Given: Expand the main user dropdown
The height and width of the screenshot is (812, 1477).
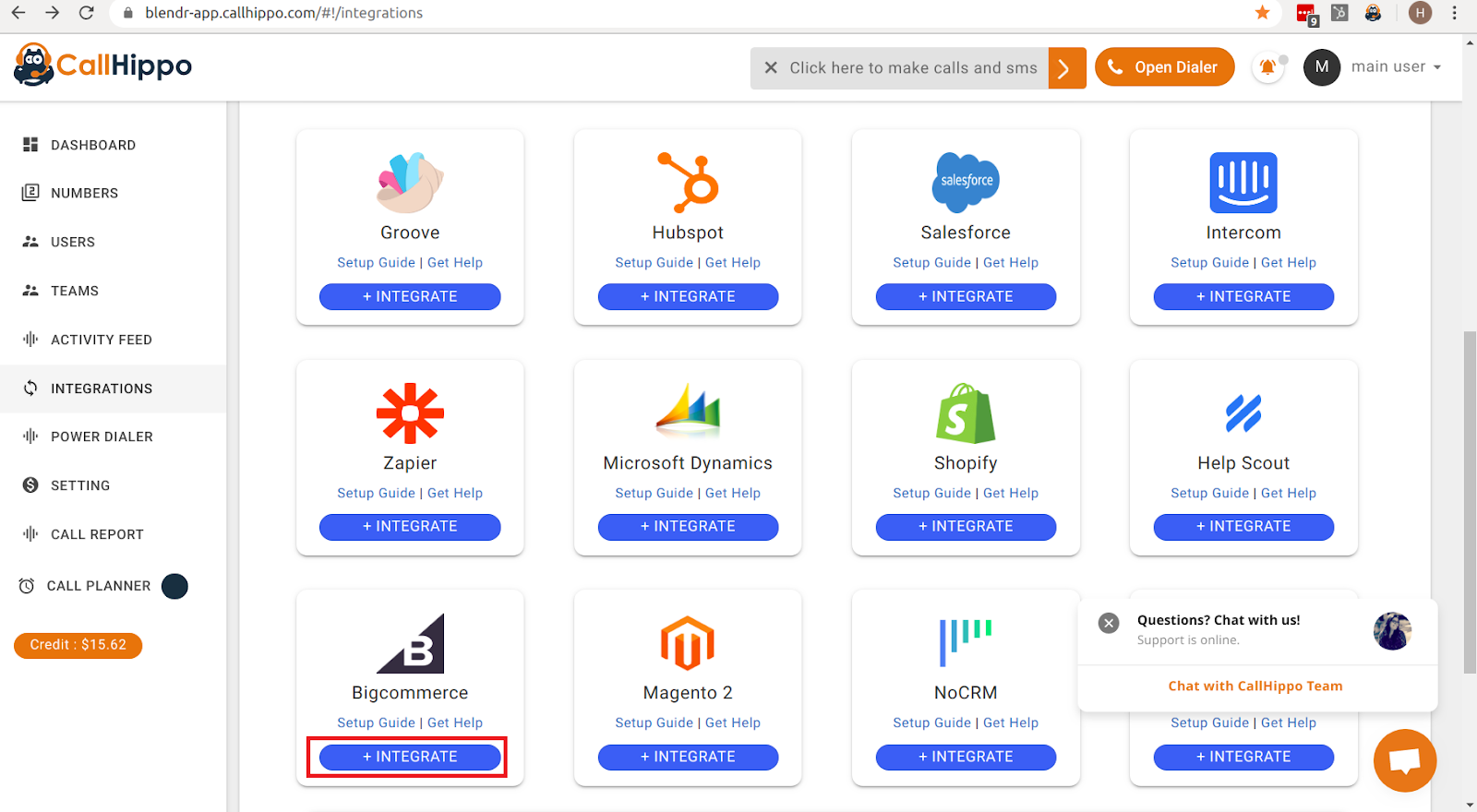Looking at the screenshot, I should (x=1396, y=66).
